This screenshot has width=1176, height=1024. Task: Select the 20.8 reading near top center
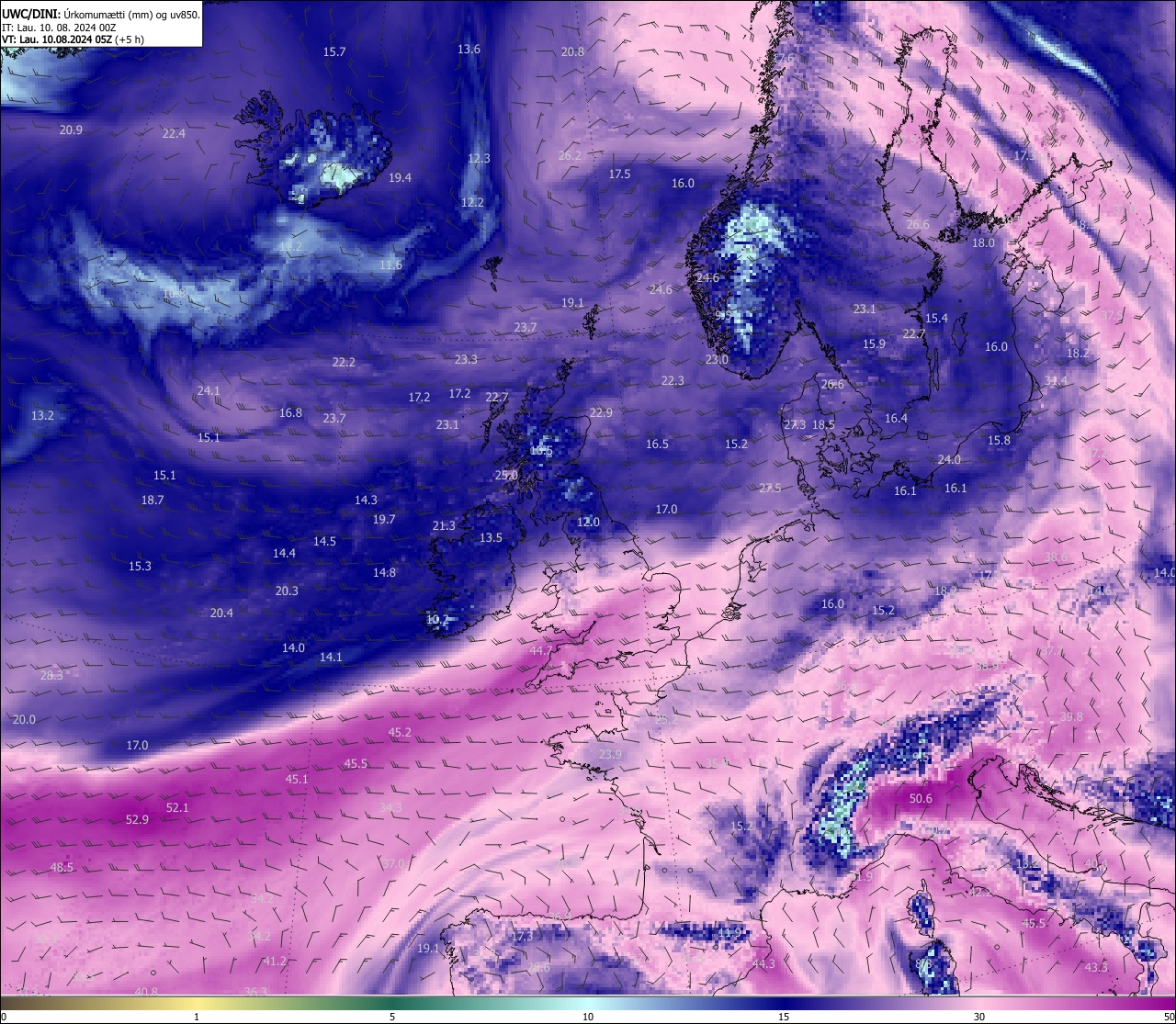572,52
